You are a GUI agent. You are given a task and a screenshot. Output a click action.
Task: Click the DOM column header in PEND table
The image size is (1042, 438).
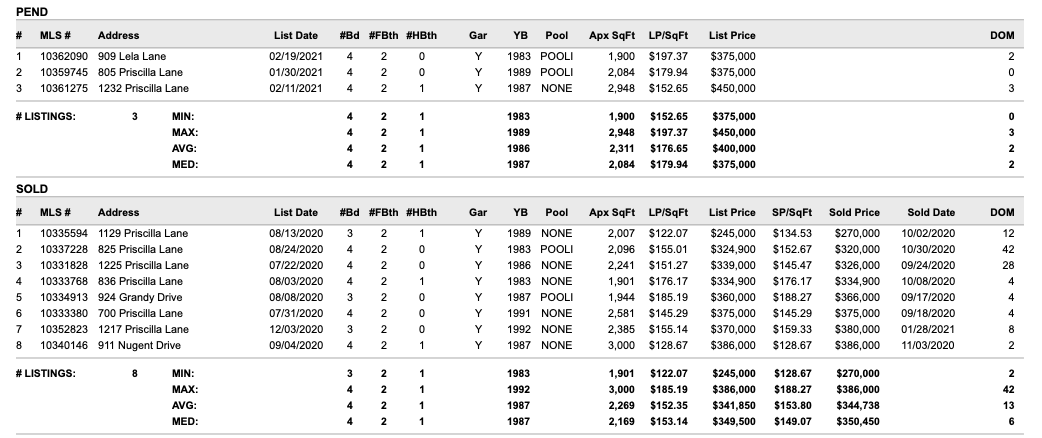point(1002,35)
